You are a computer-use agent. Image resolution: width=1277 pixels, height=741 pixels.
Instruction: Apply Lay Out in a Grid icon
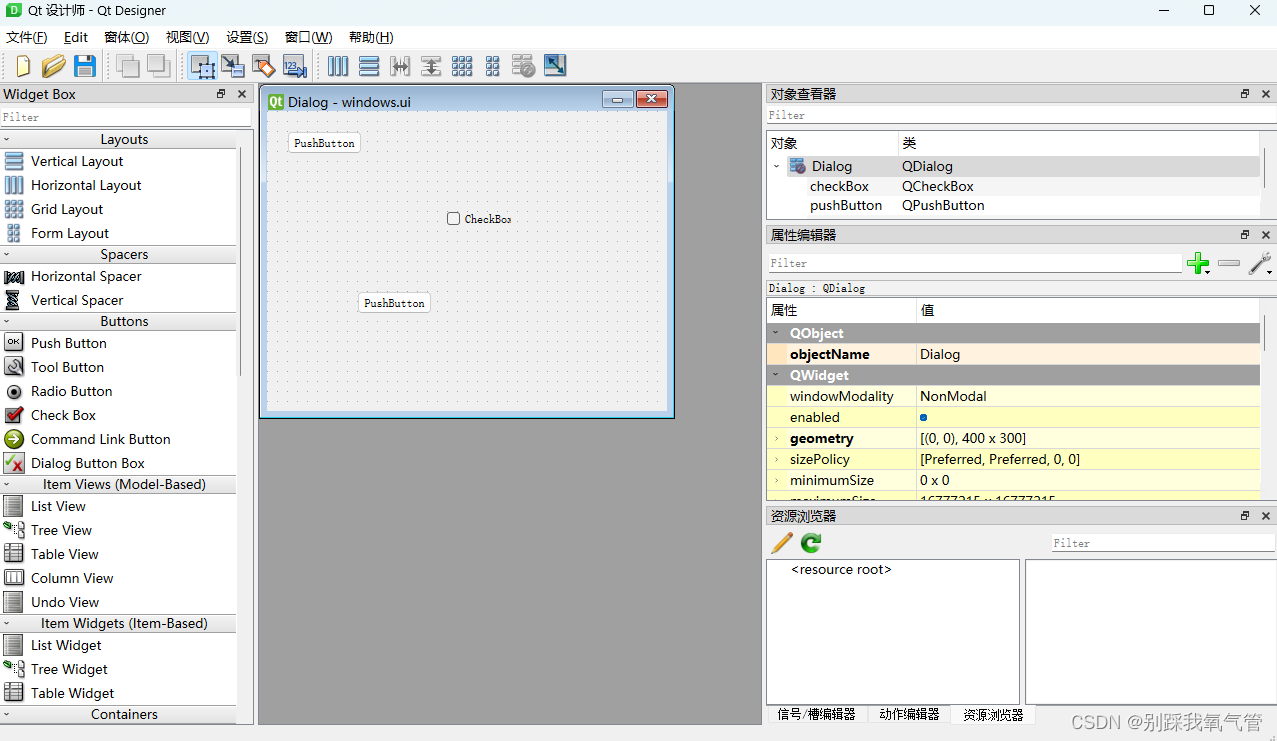(462, 66)
